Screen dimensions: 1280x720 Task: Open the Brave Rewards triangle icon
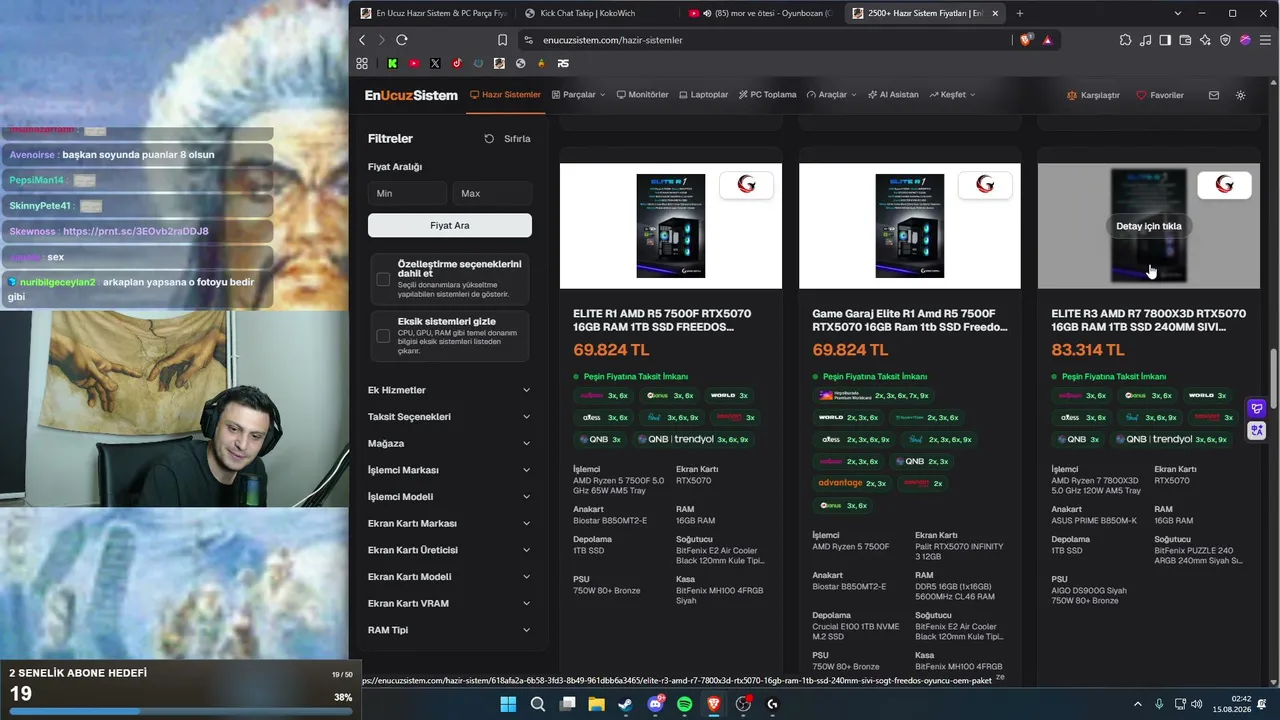click(x=1047, y=40)
